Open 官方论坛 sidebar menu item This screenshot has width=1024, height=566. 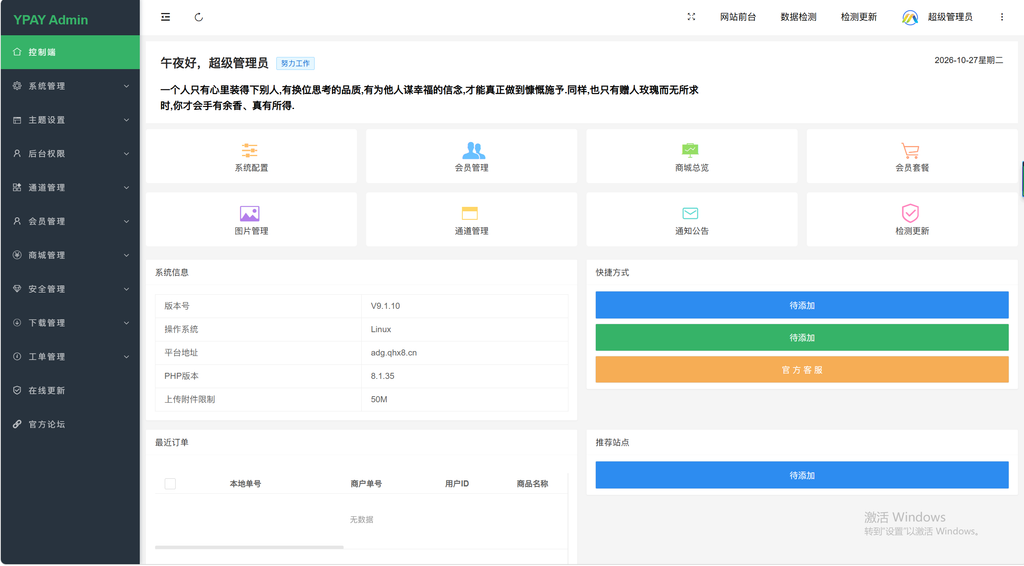pyautogui.click(x=70, y=424)
